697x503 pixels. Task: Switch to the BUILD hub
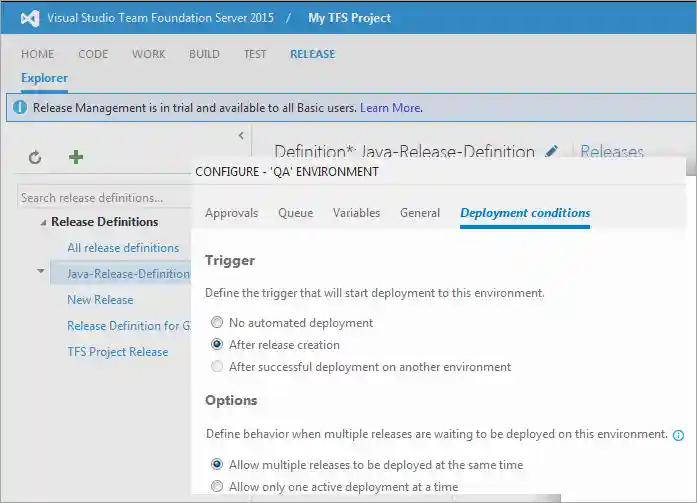(x=204, y=54)
